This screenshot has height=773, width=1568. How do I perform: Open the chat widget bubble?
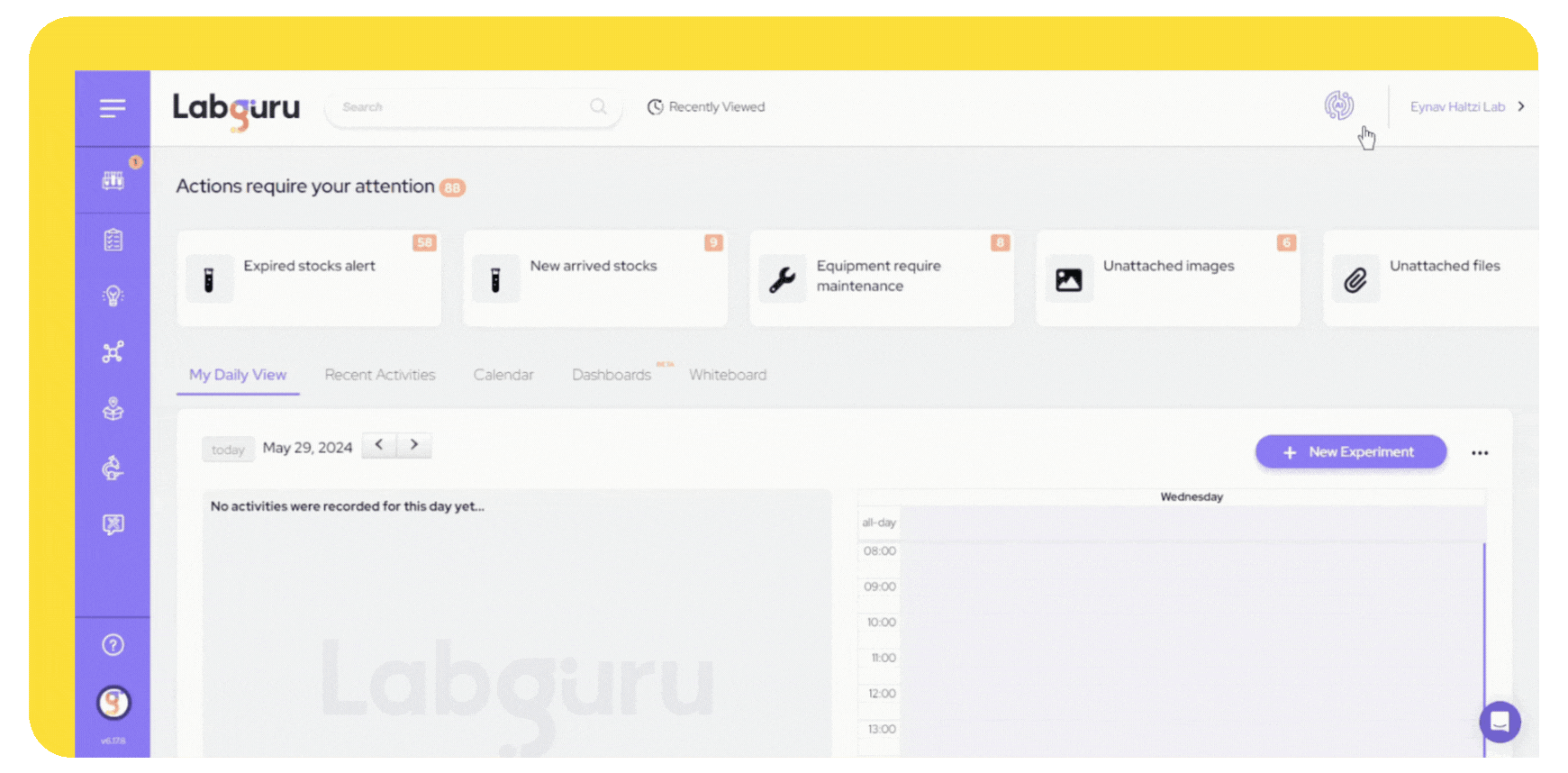tap(1500, 722)
